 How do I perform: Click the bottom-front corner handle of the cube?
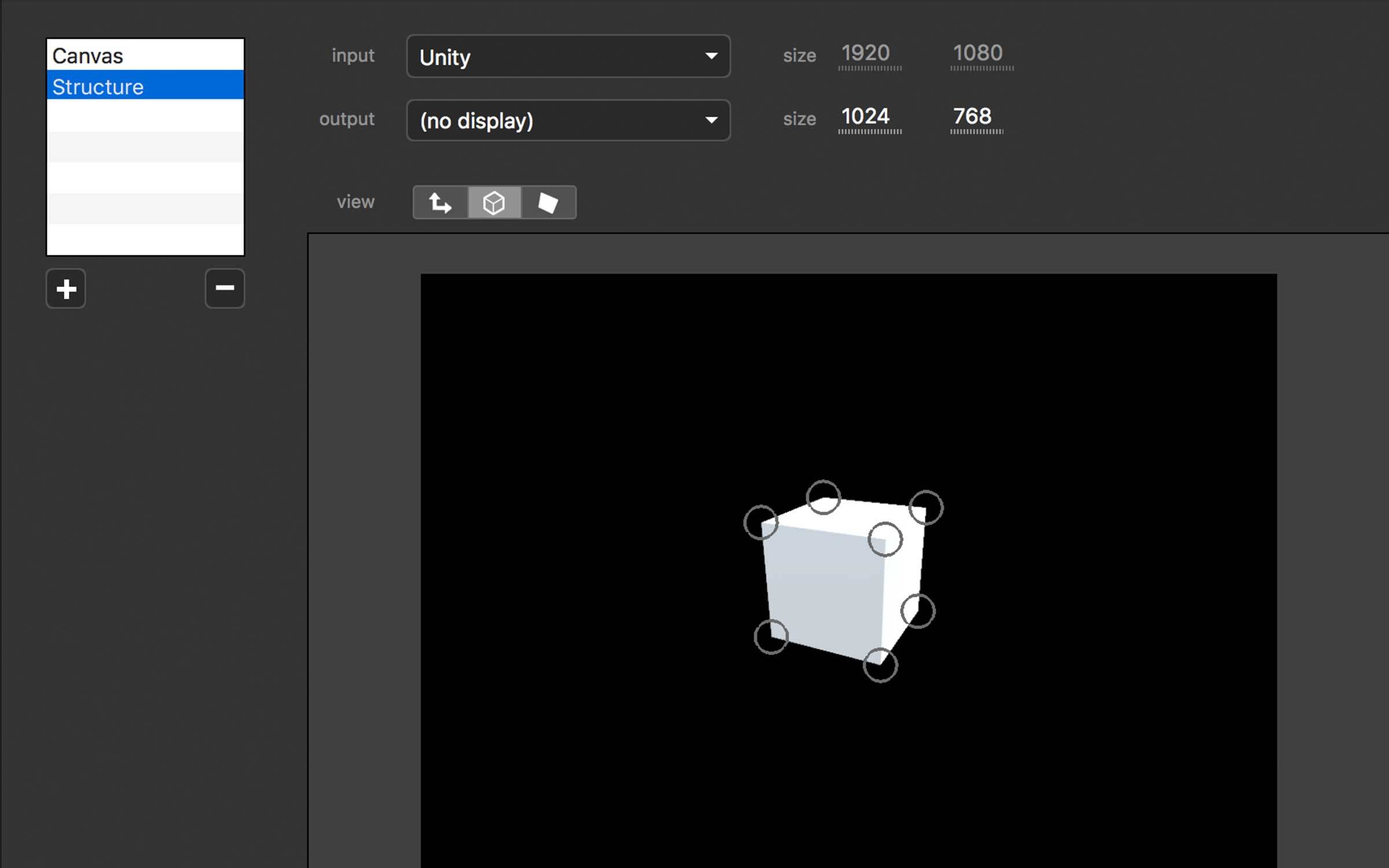[x=880, y=665]
